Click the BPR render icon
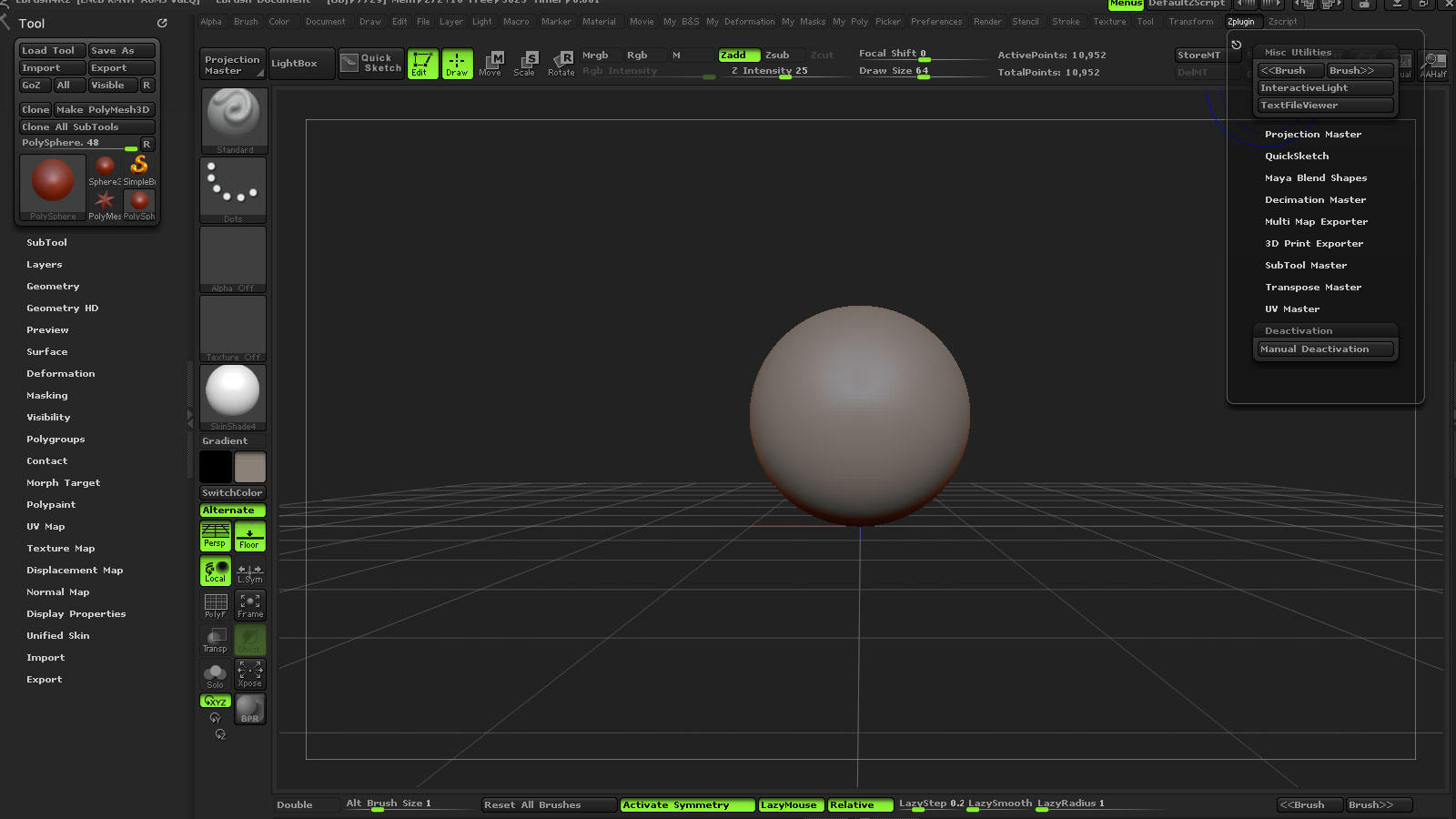The image size is (1456, 819). pyautogui.click(x=250, y=709)
